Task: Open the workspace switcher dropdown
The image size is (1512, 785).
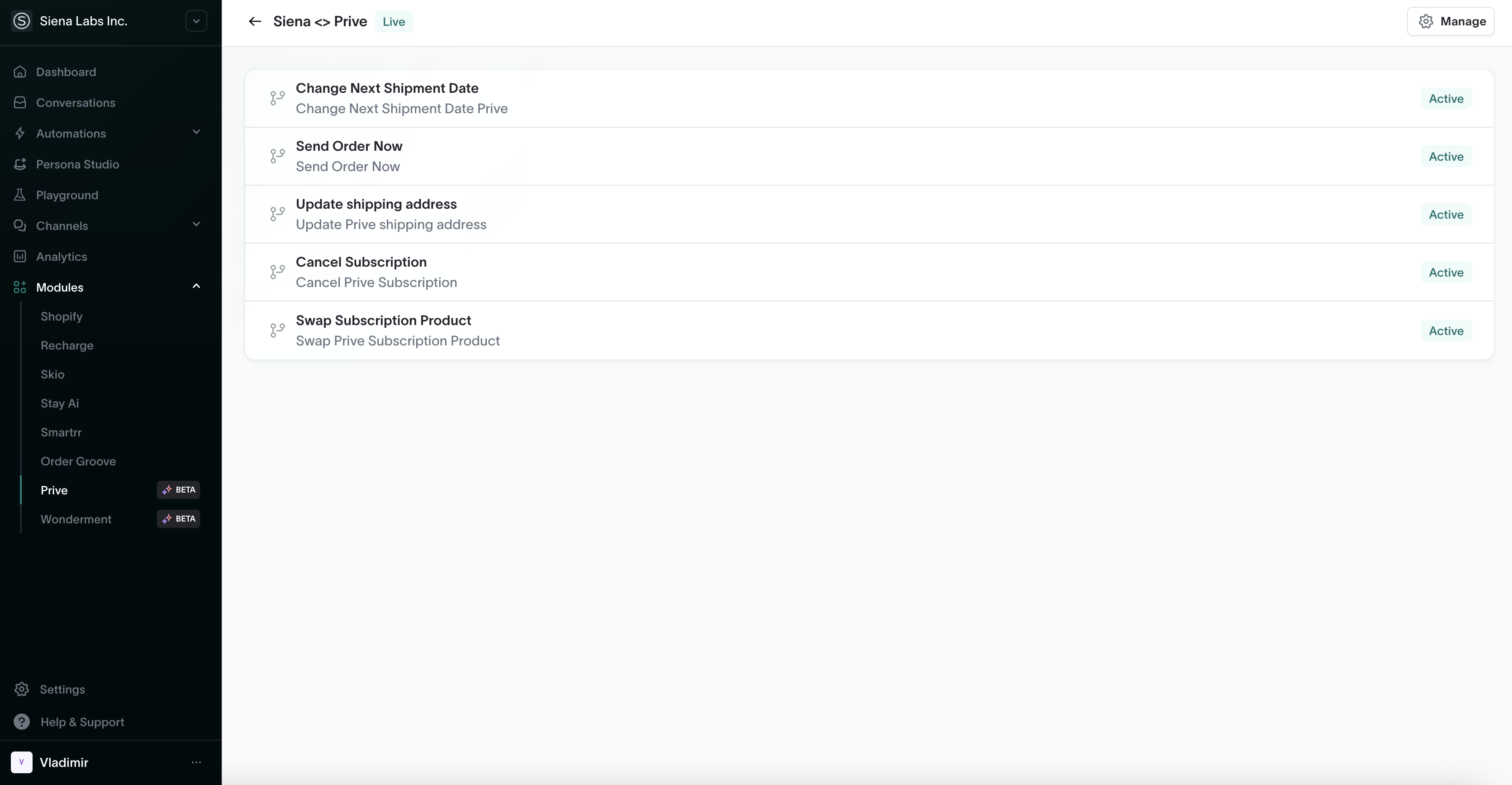Action: [196, 21]
